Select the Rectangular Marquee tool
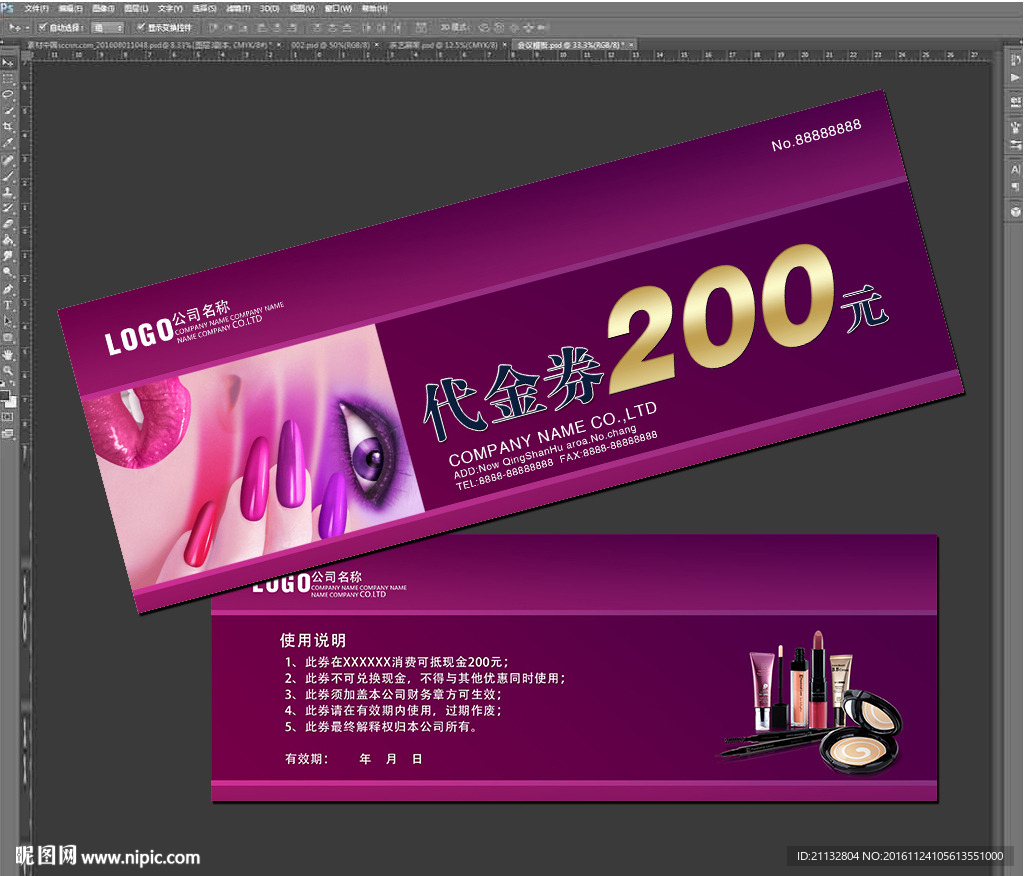1024x876 pixels. coord(8,78)
